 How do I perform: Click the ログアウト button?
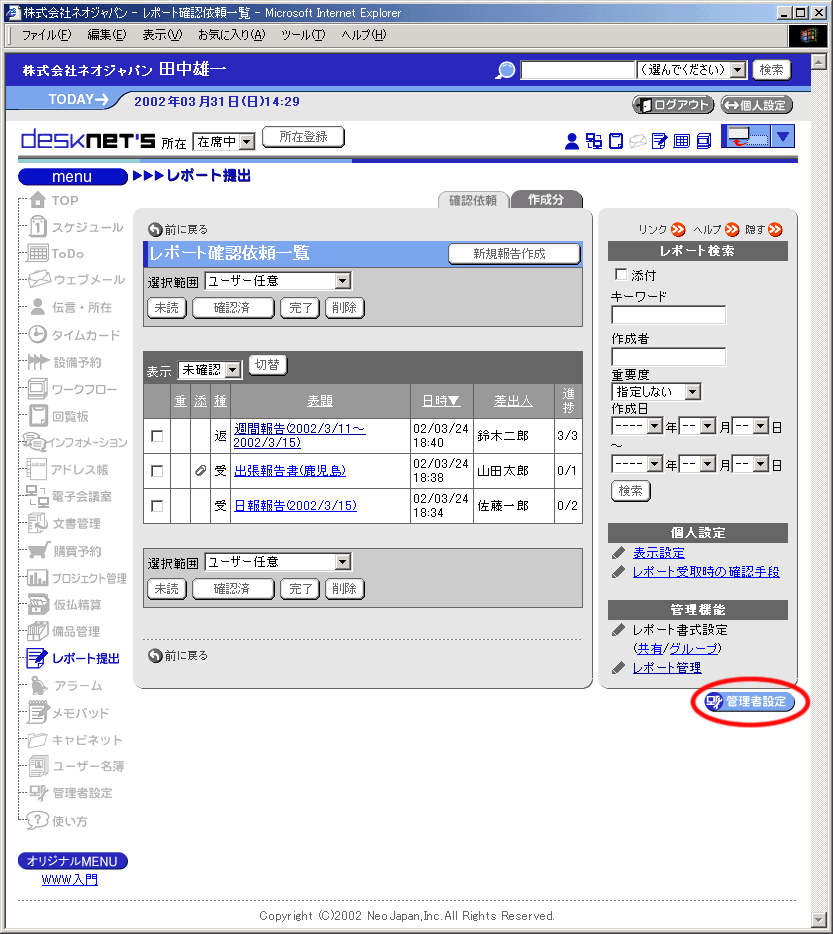point(674,105)
